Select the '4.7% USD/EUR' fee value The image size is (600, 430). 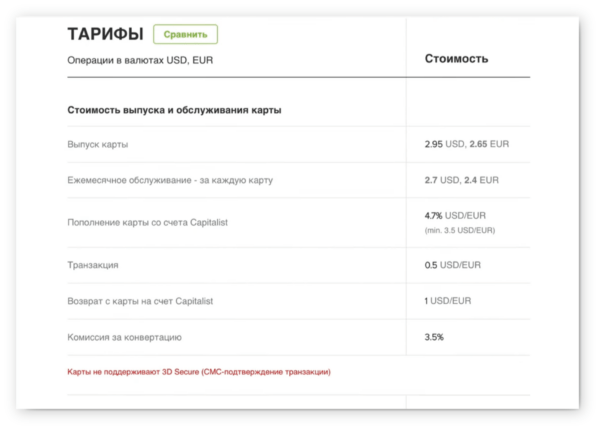click(x=455, y=216)
